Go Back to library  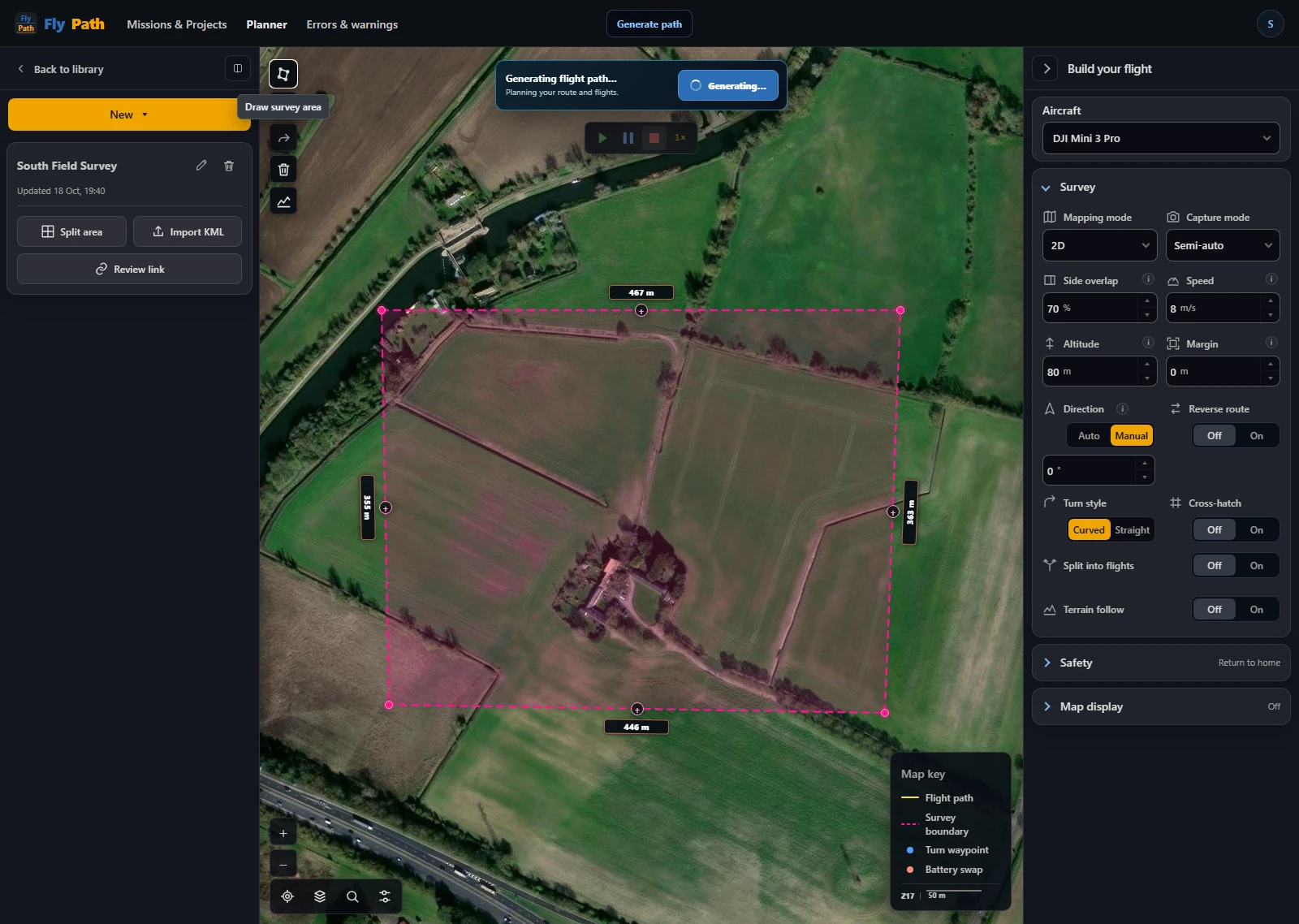[x=61, y=69]
